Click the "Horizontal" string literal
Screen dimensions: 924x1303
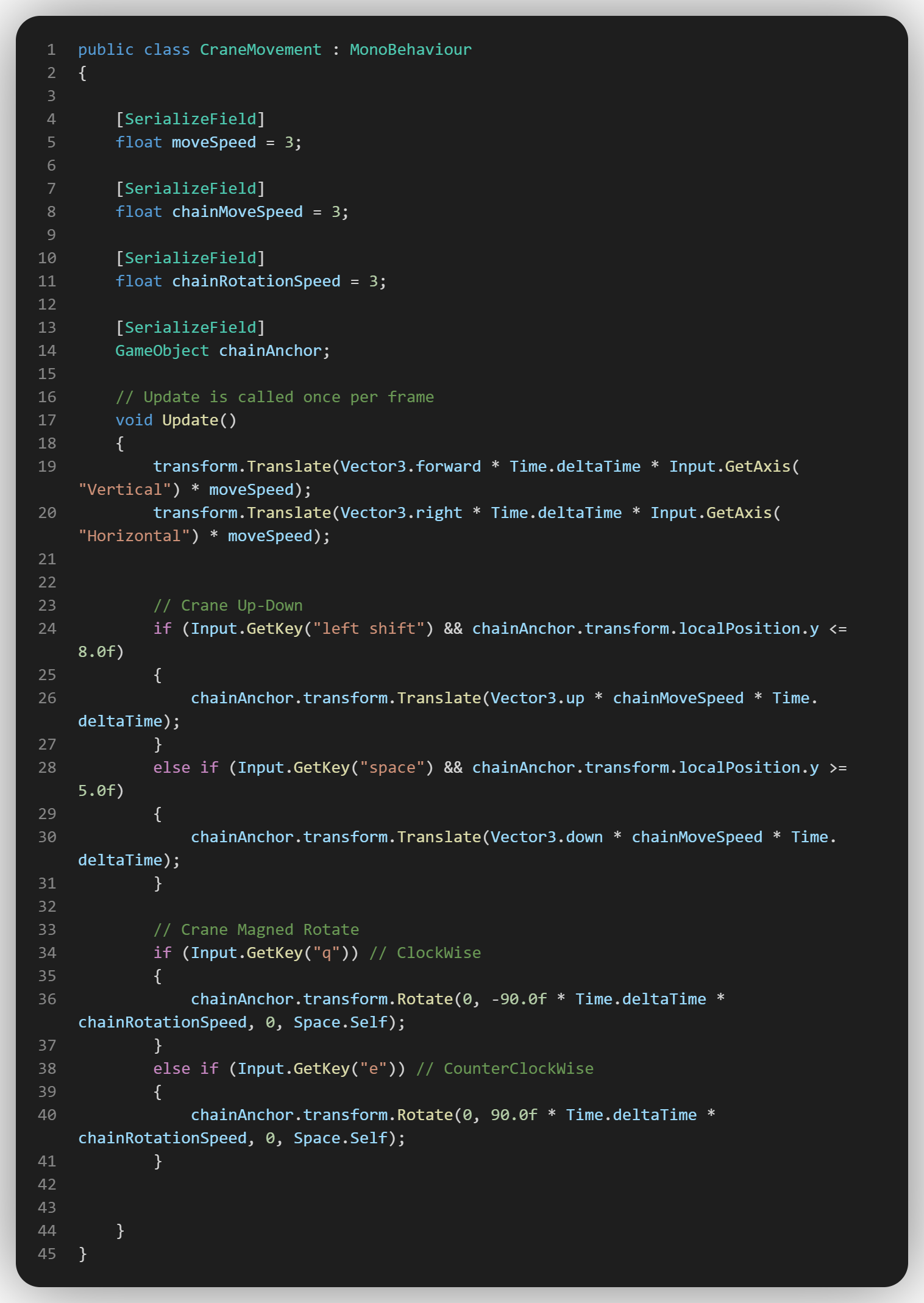coord(134,536)
